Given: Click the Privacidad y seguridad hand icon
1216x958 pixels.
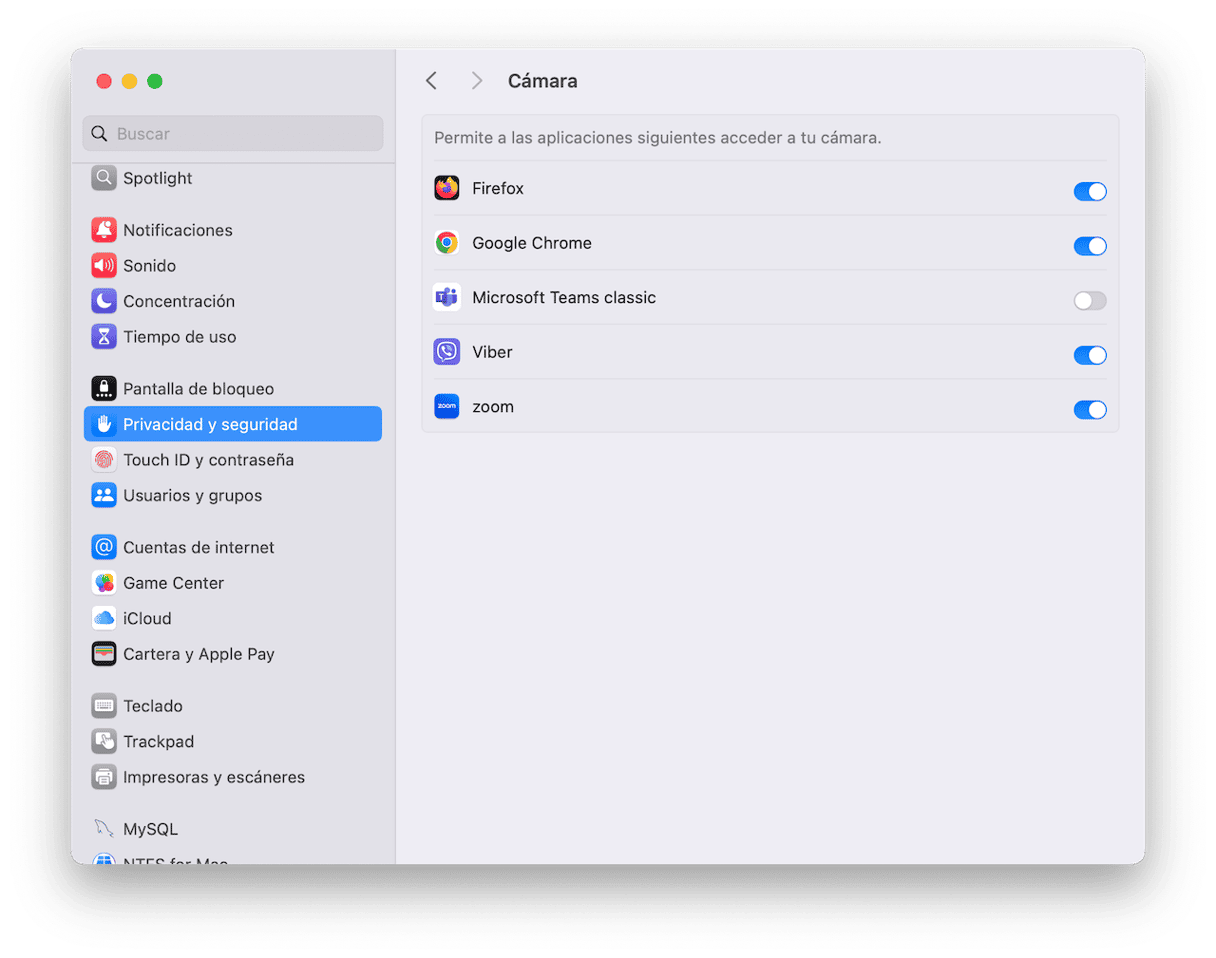Looking at the screenshot, I should click(104, 424).
